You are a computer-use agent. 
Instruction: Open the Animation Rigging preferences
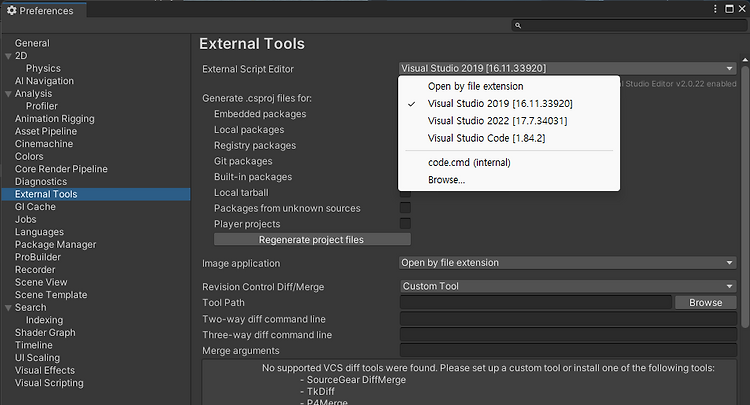coord(55,119)
